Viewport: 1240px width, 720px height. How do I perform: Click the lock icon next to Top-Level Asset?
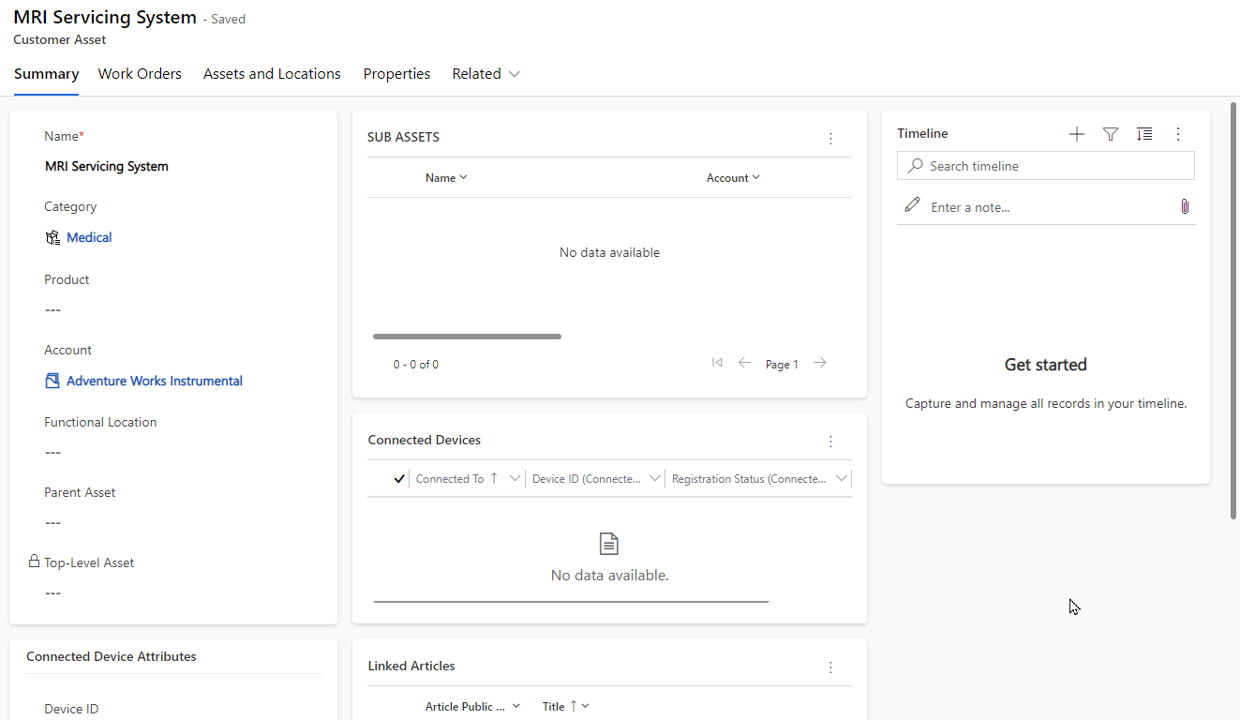[x=34, y=562]
